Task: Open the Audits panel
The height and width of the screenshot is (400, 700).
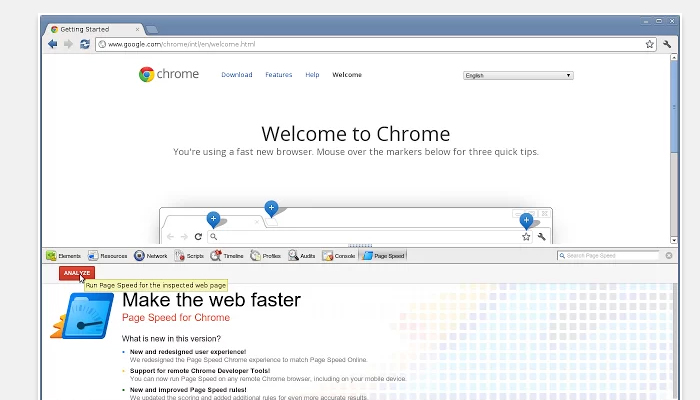Action: pos(302,256)
